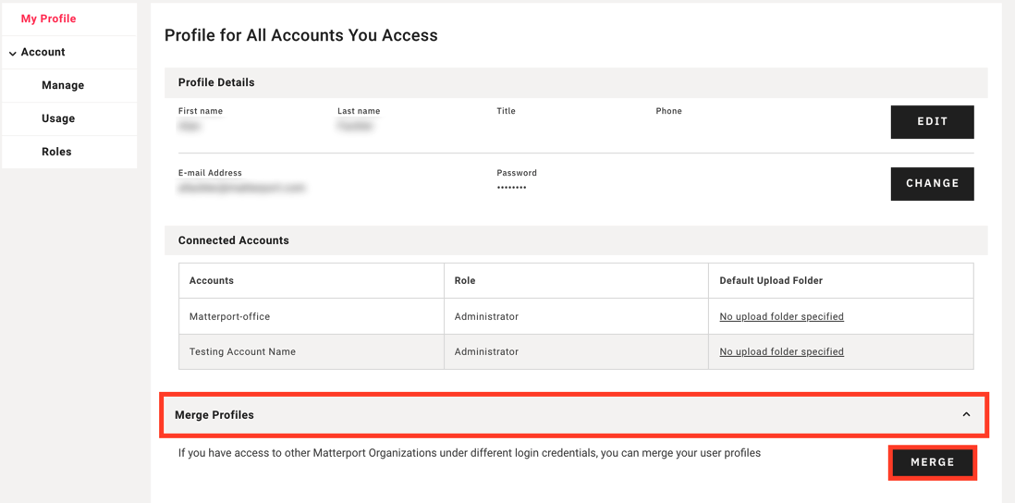Open upload folder link for Testing Account Name

(x=781, y=352)
